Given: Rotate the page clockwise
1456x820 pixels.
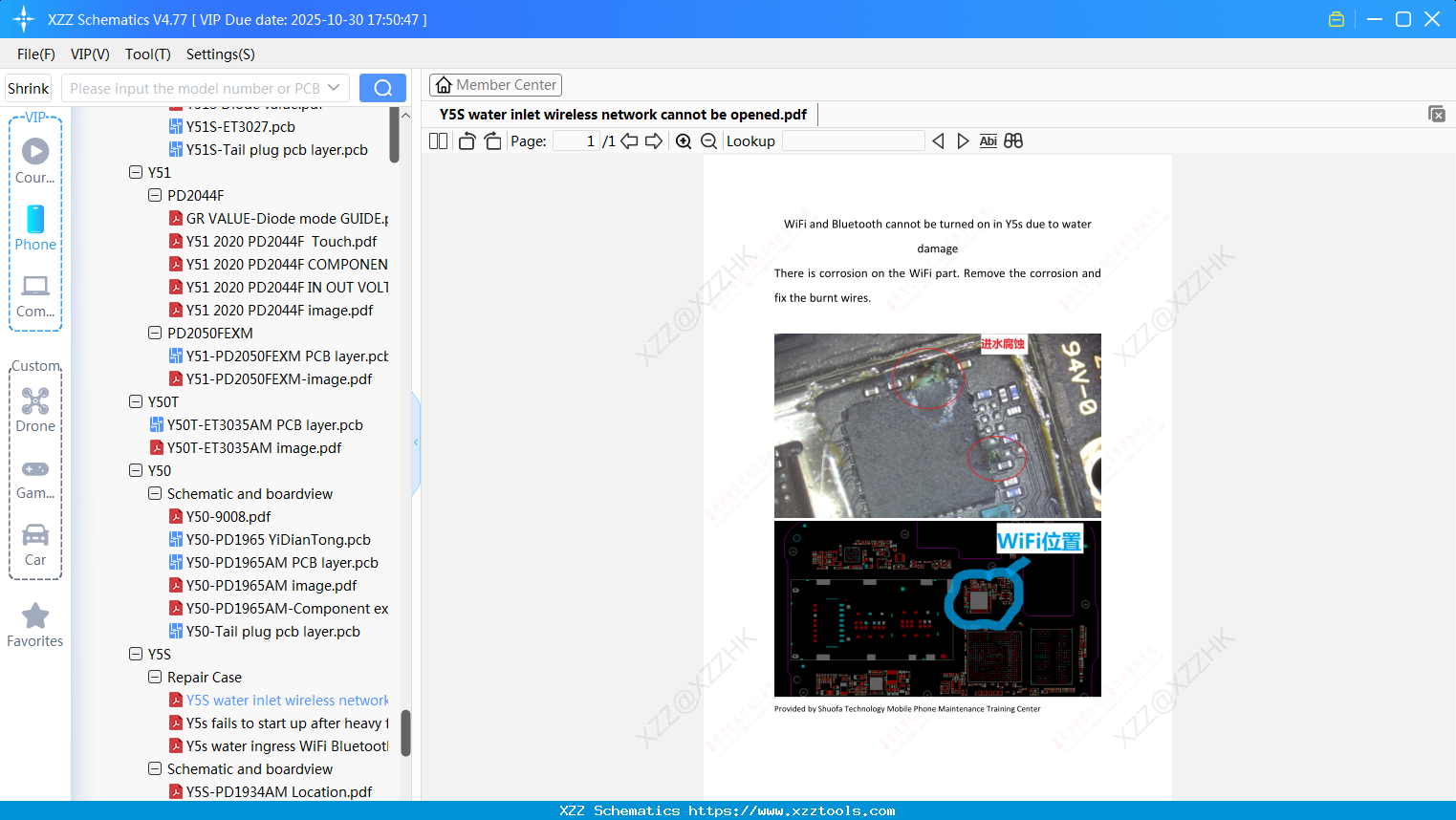Looking at the screenshot, I should 492,141.
